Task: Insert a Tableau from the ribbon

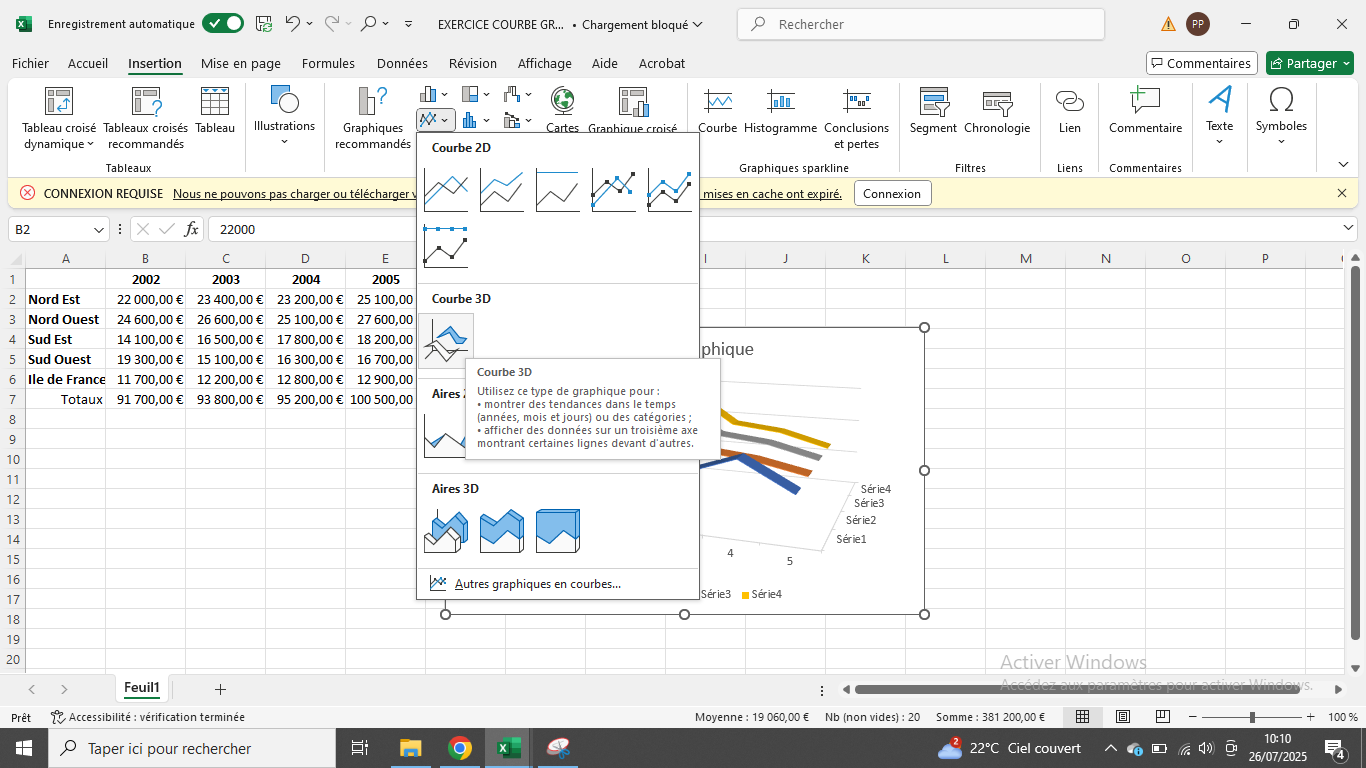Action: [x=215, y=111]
